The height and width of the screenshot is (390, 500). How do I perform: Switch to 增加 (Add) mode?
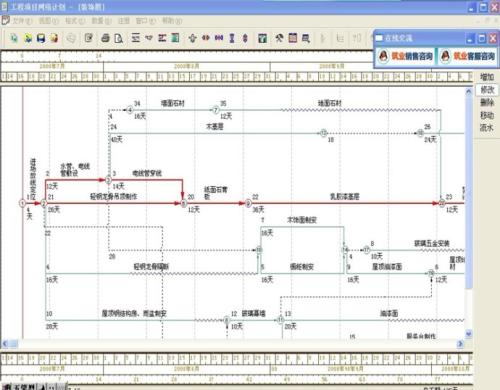click(x=487, y=77)
